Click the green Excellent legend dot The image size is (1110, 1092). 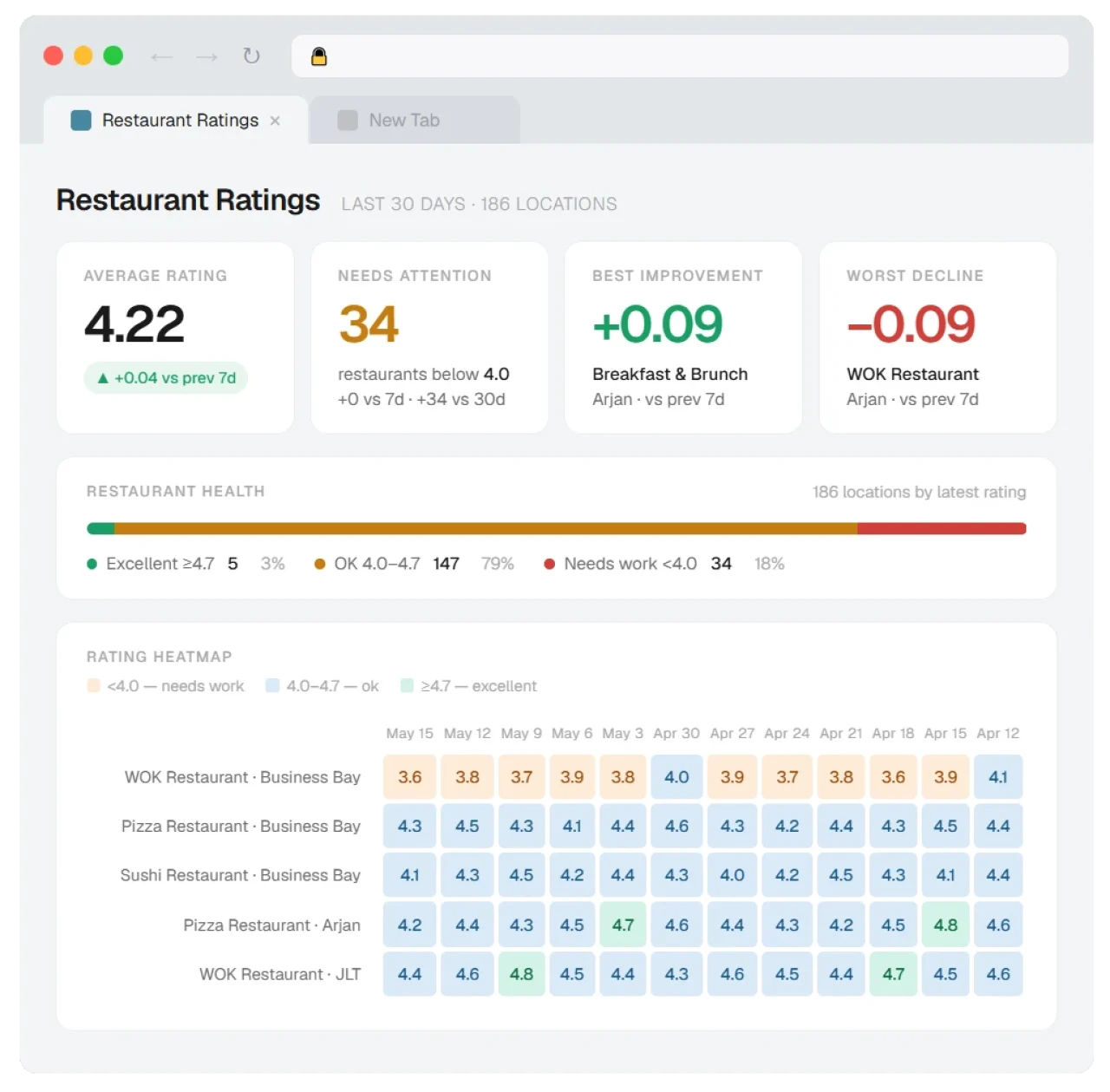coord(92,564)
